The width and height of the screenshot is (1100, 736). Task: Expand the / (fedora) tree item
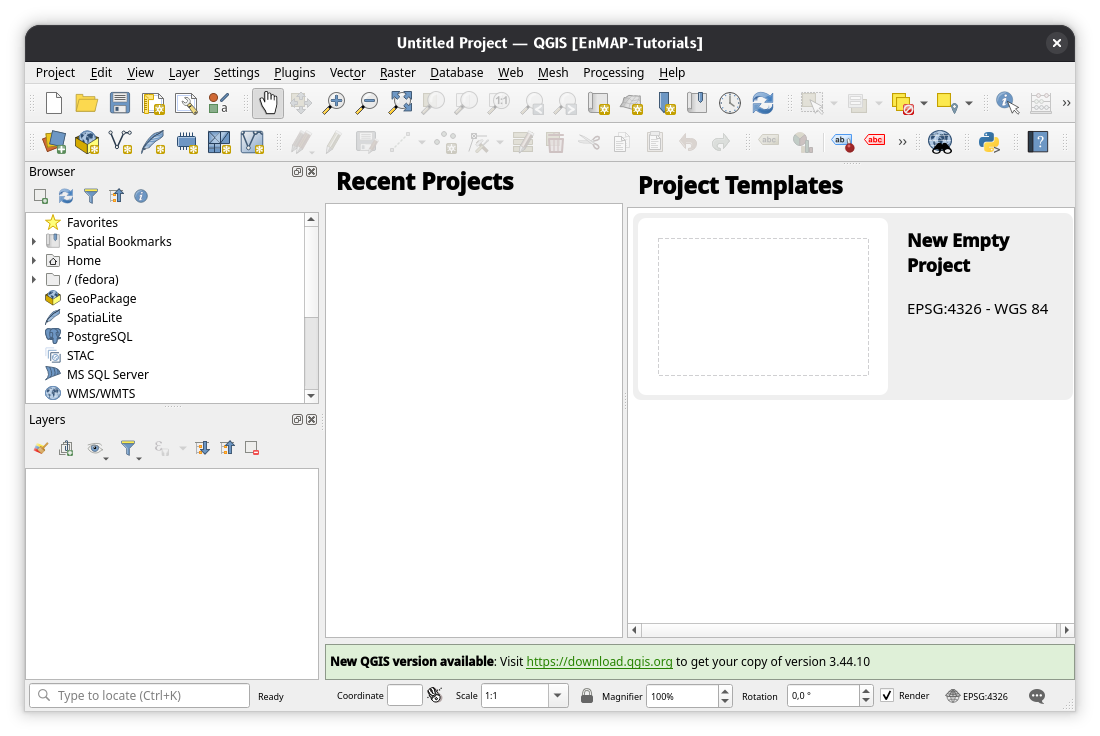[x=34, y=279]
